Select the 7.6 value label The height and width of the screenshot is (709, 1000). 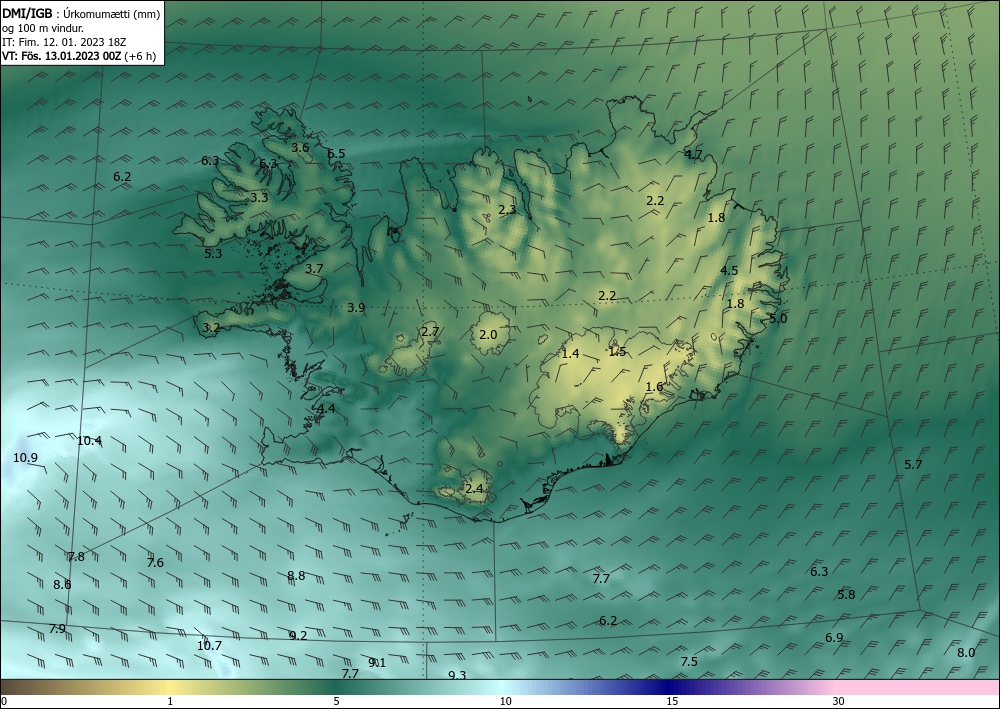tap(155, 562)
